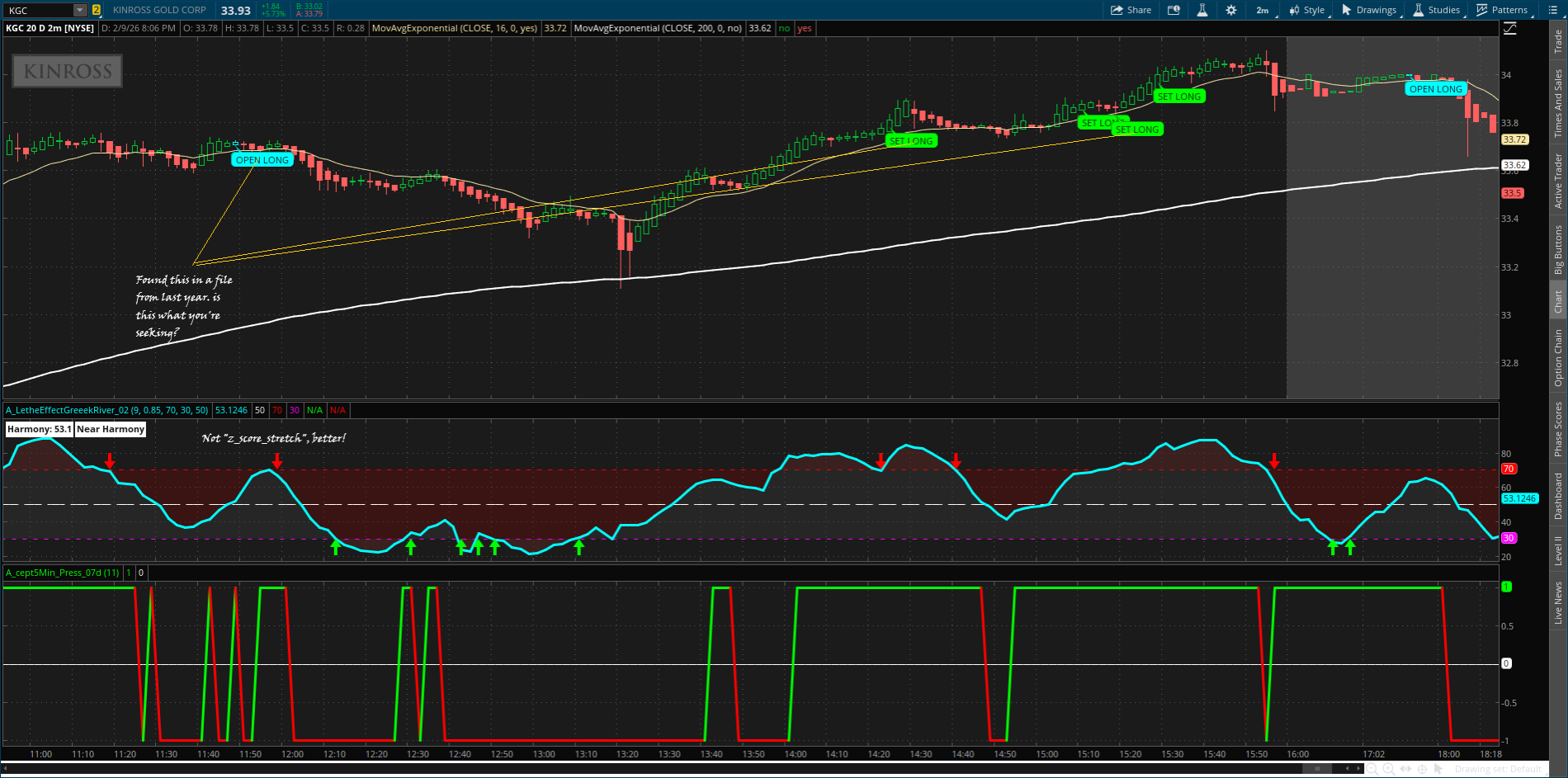This screenshot has height=778, width=1568.
Task: Switch to the Times And Sales tab
Action: click(x=1558, y=103)
